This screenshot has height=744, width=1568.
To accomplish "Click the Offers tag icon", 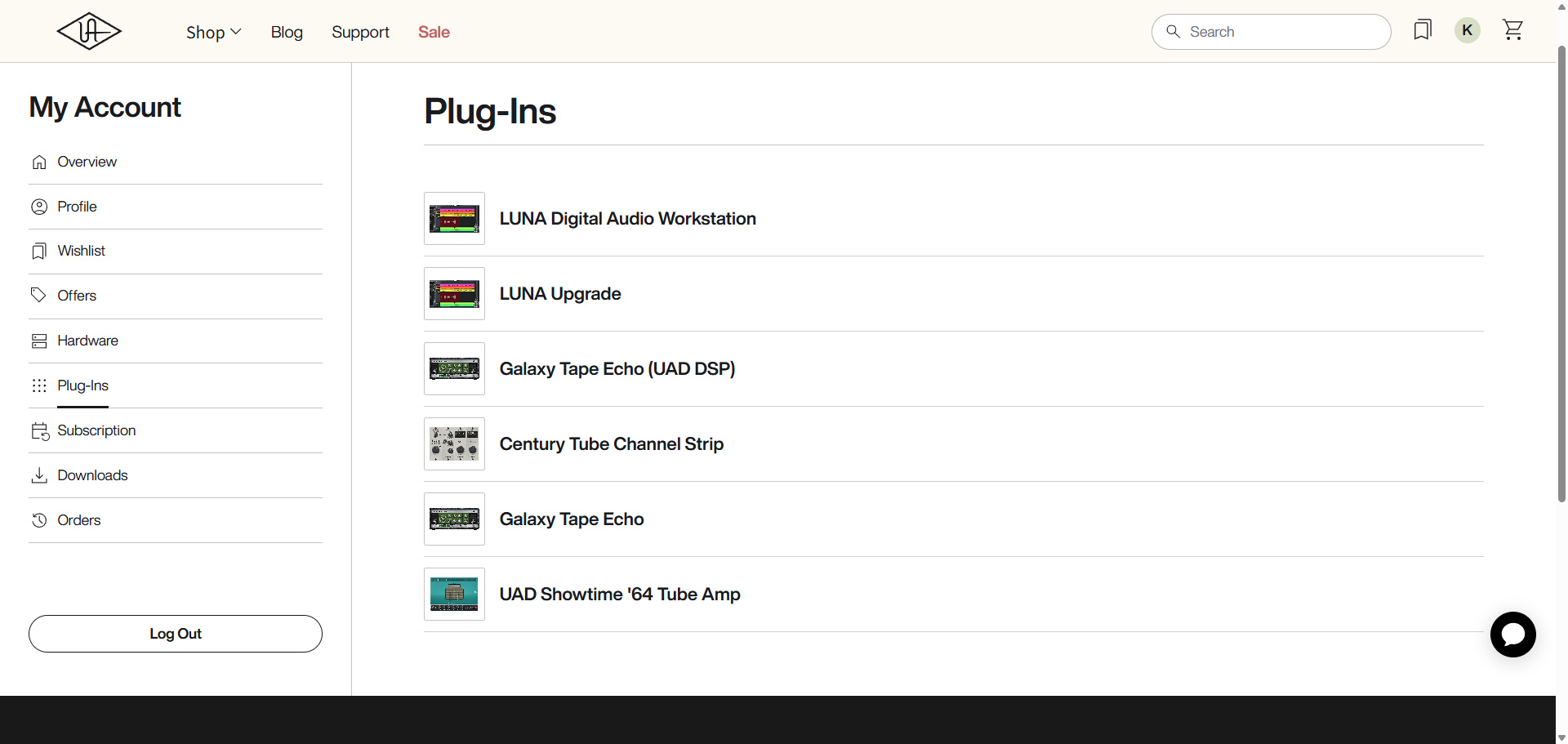I will point(38,295).
